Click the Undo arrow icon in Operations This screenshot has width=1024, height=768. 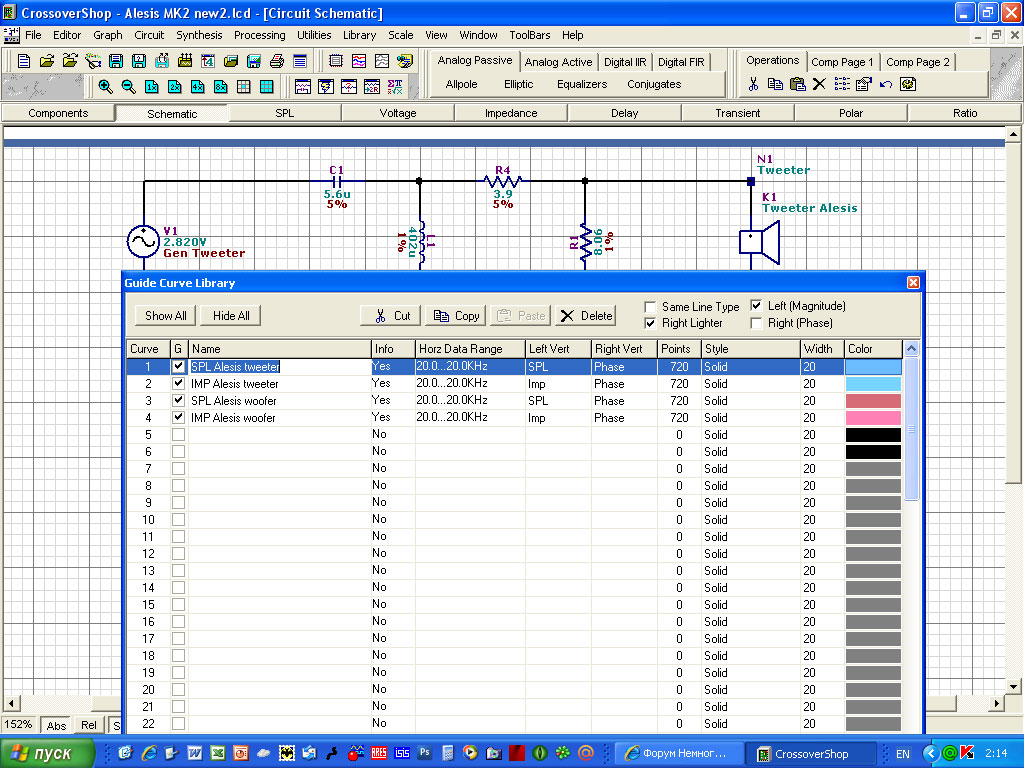click(886, 84)
